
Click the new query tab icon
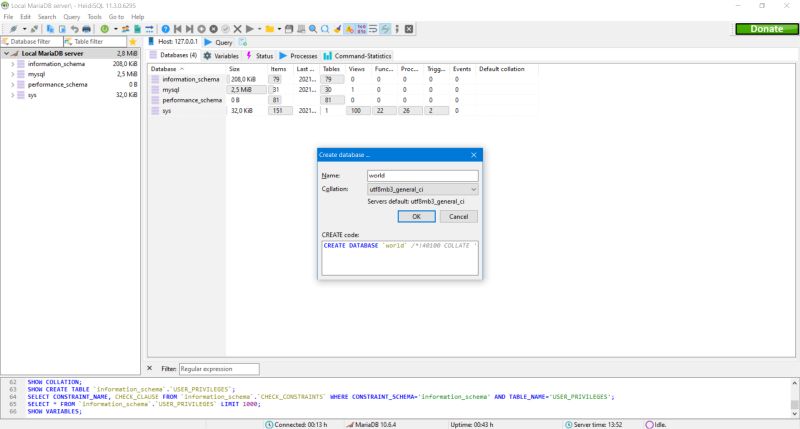point(243,42)
